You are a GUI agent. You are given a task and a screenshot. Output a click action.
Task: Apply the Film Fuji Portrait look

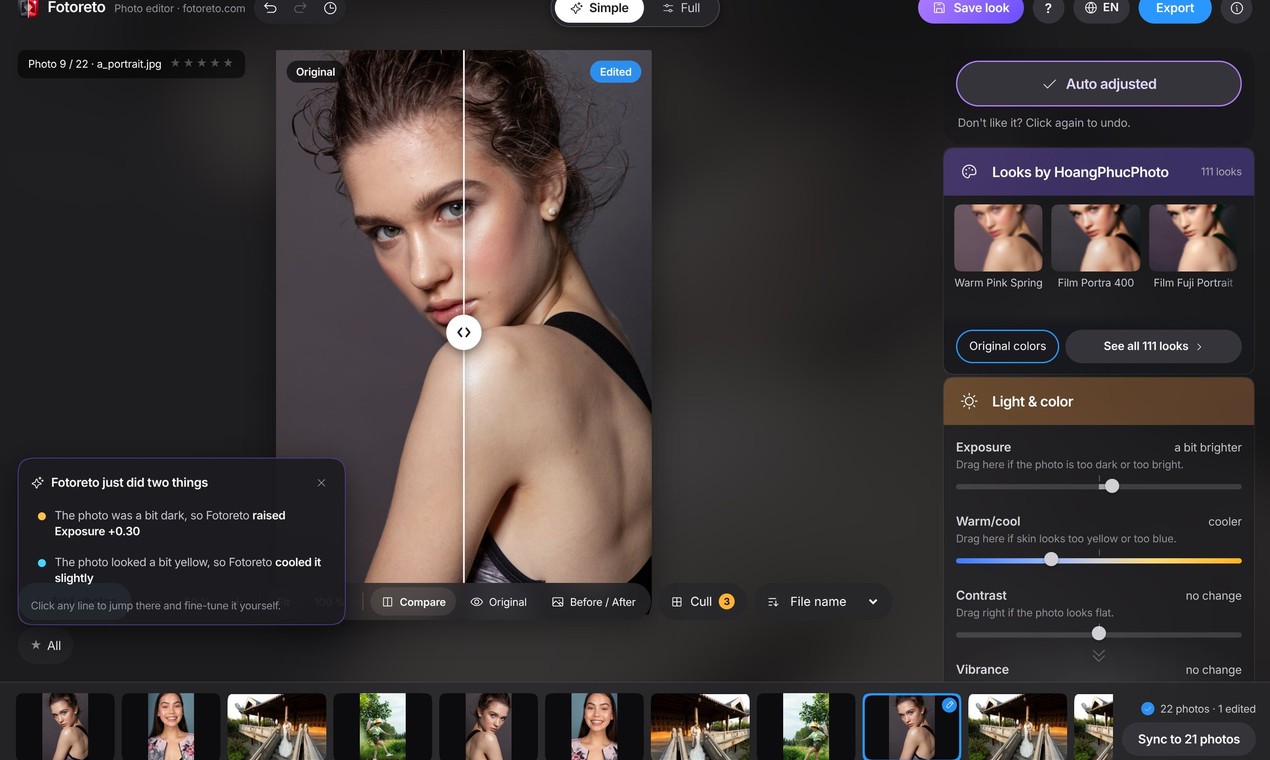1193,247
